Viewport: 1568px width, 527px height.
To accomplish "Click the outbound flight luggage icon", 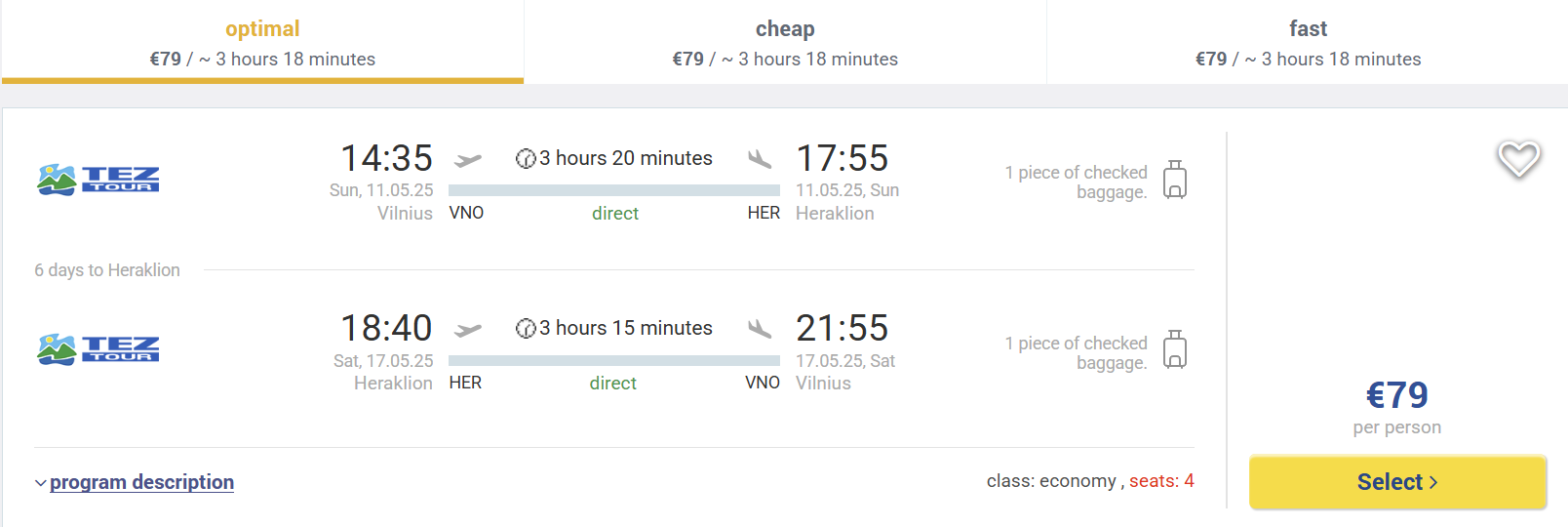I will pyautogui.click(x=1175, y=180).
